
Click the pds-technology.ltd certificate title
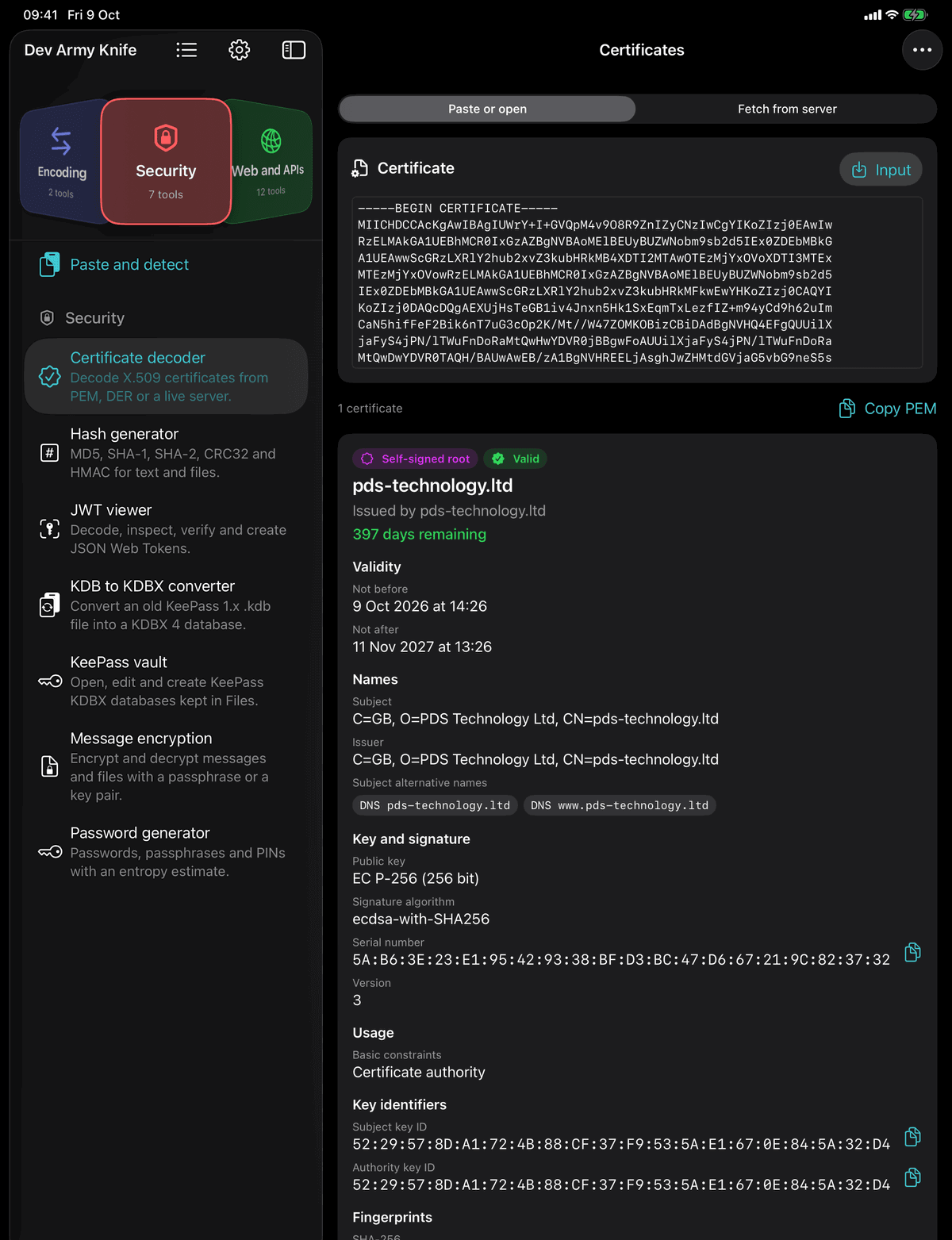[x=432, y=486]
